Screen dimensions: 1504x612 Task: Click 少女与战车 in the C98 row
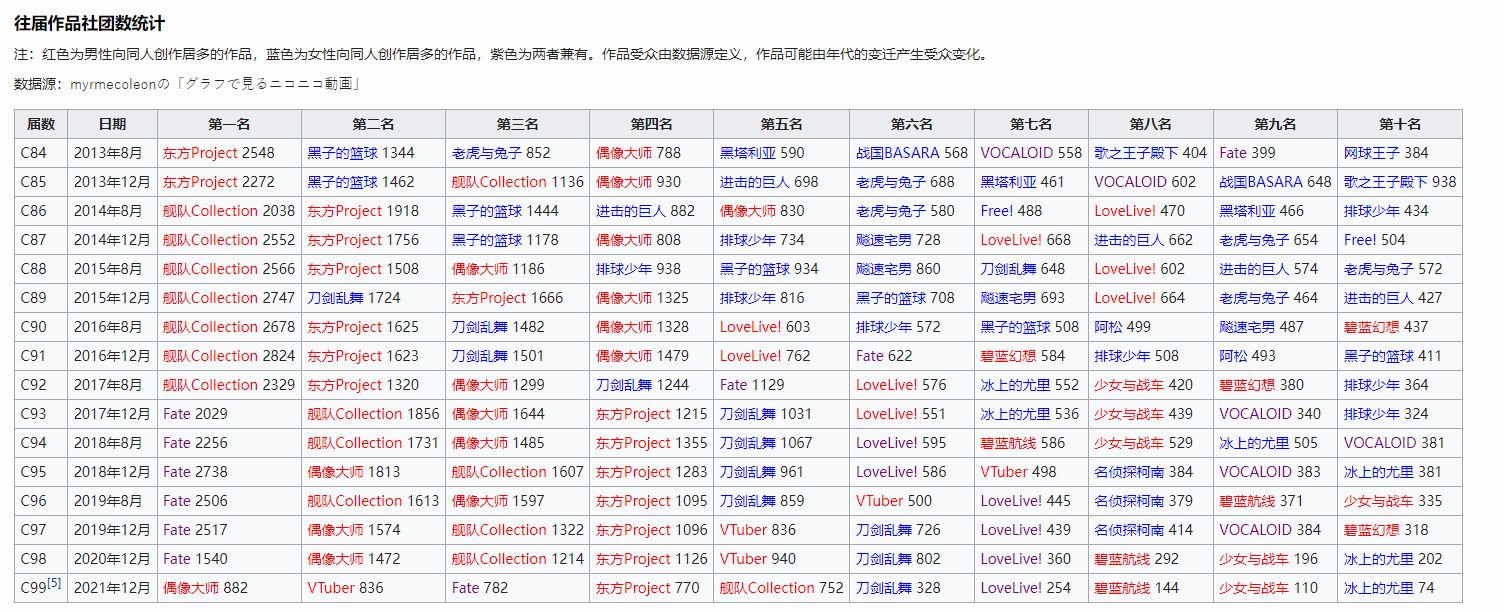point(1254,559)
